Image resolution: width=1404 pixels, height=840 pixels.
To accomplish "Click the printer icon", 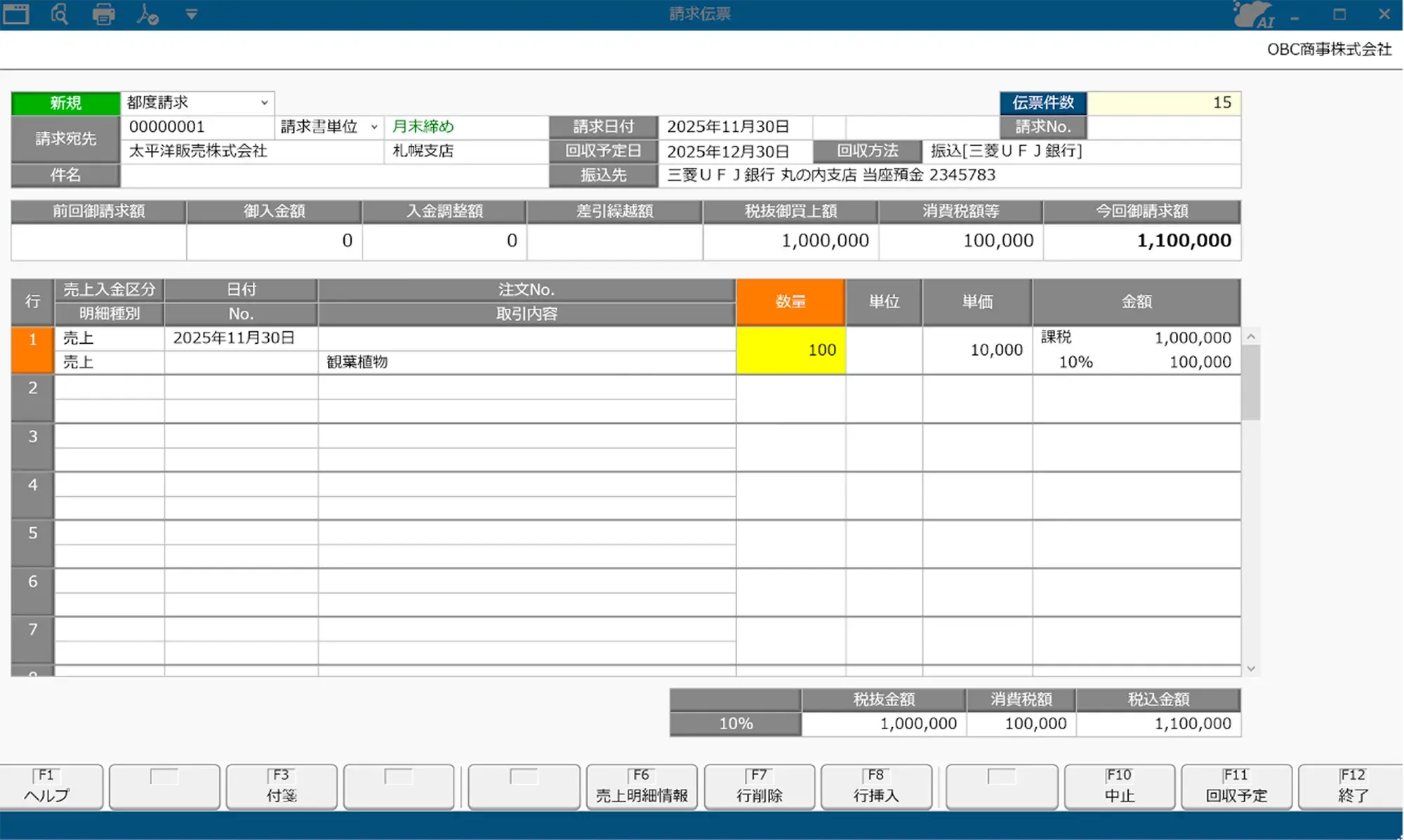I will pyautogui.click(x=104, y=14).
